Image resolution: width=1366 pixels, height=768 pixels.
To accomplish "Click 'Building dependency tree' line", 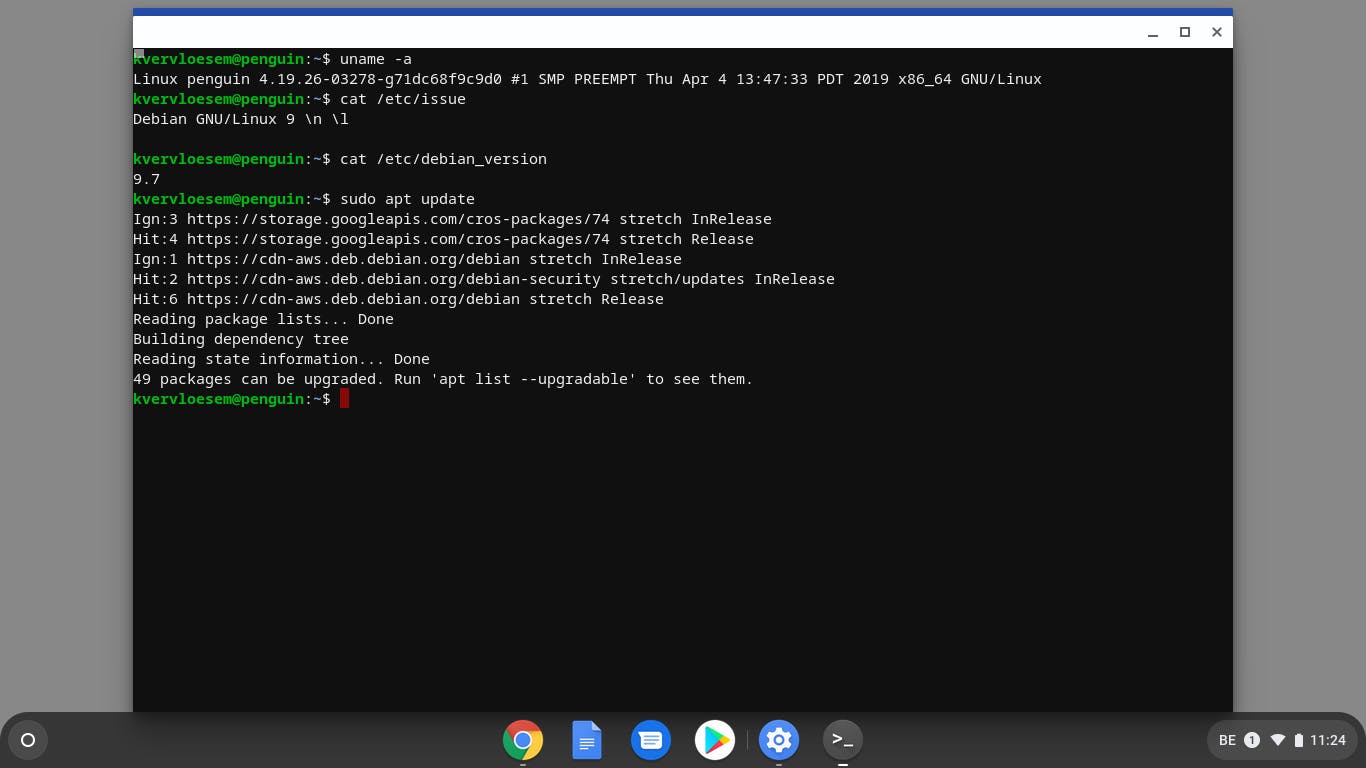I will [241, 339].
